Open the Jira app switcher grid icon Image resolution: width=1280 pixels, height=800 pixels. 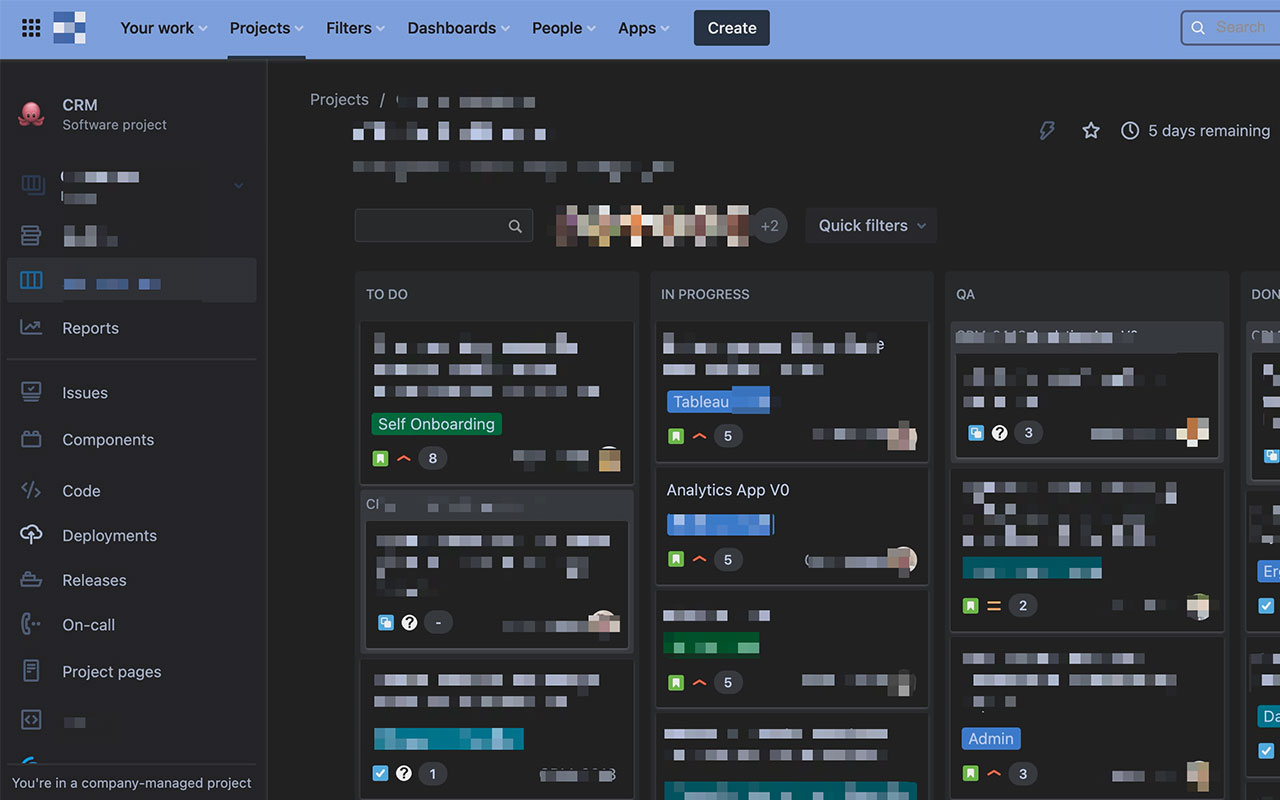tap(31, 26)
